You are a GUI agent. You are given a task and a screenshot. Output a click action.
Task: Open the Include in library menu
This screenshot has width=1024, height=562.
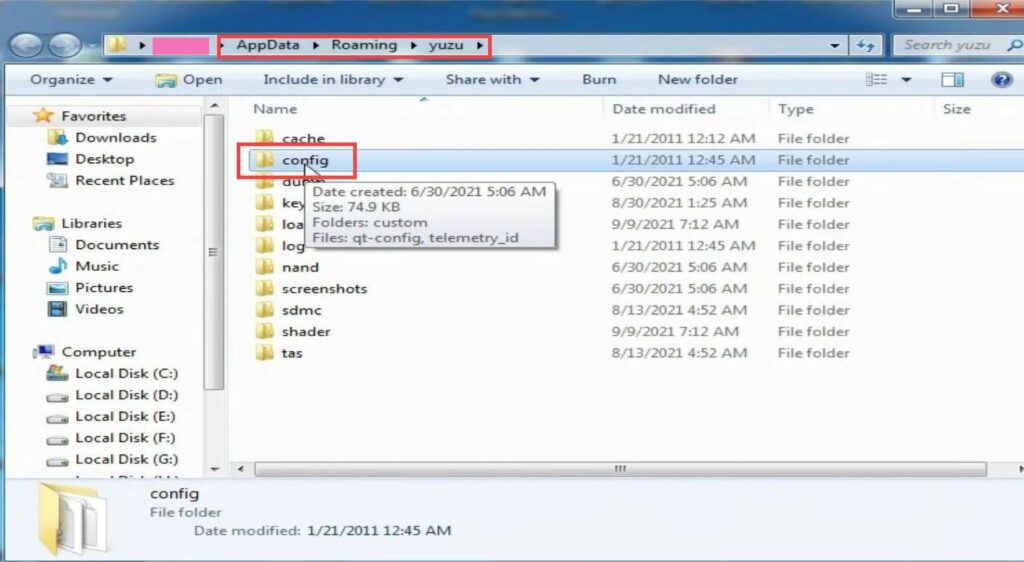pos(332,80)
